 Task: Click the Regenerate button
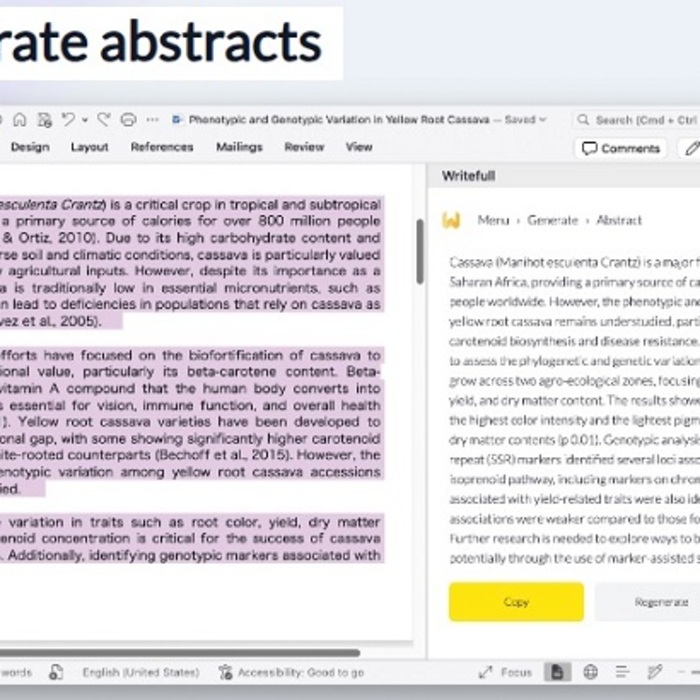click(660, 602)
